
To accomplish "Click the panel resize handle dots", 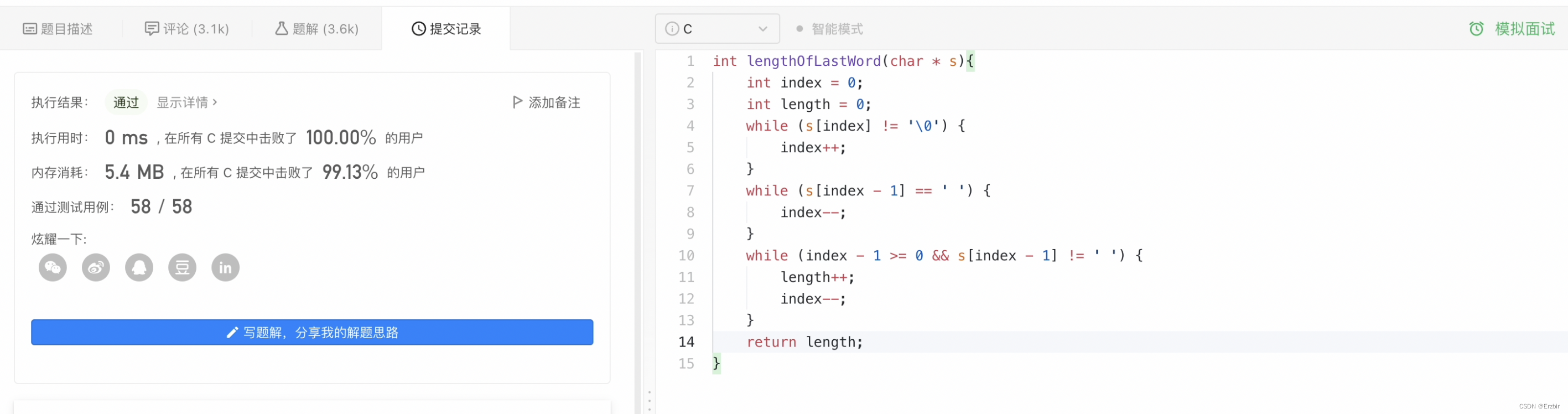I will pos(650,401).
